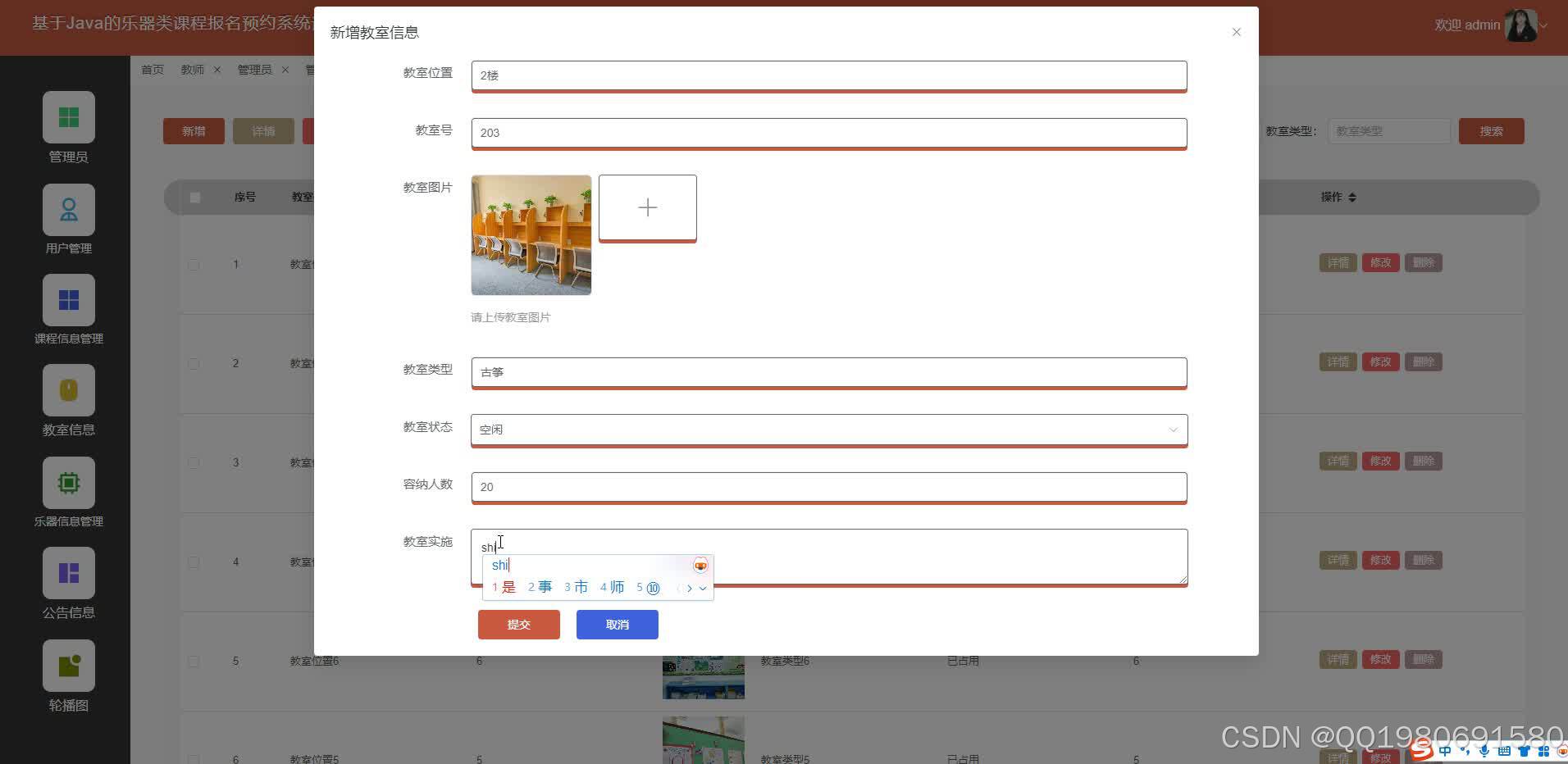
Task: Submit the form with 提交
Action: tap(519, 625)
